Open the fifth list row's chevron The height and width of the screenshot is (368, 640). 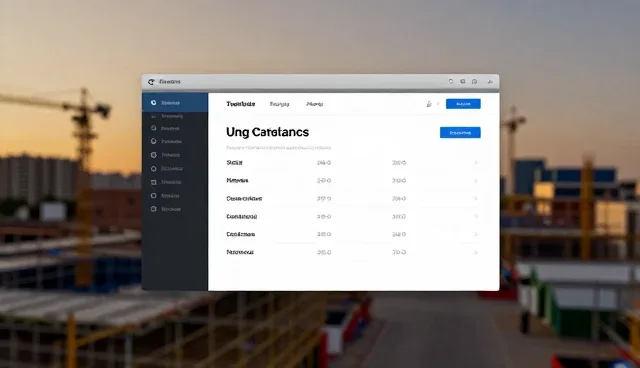476,234
